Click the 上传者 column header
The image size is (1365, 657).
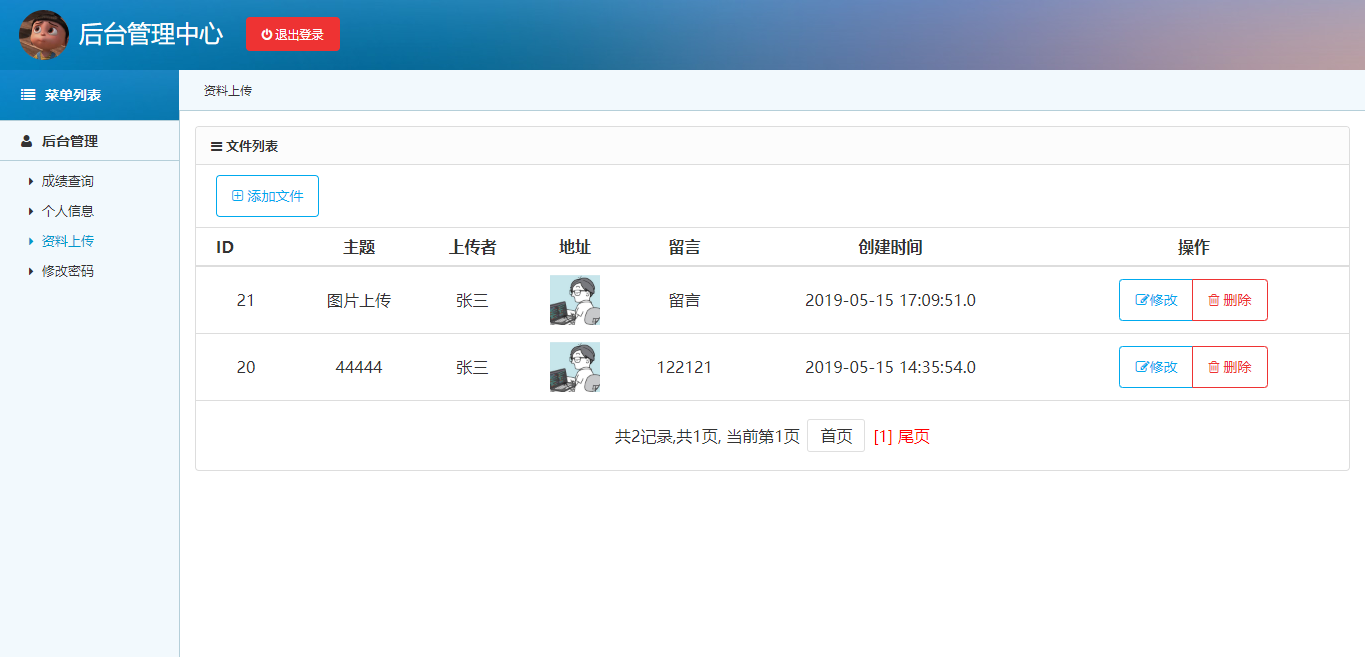click(472, 247)
